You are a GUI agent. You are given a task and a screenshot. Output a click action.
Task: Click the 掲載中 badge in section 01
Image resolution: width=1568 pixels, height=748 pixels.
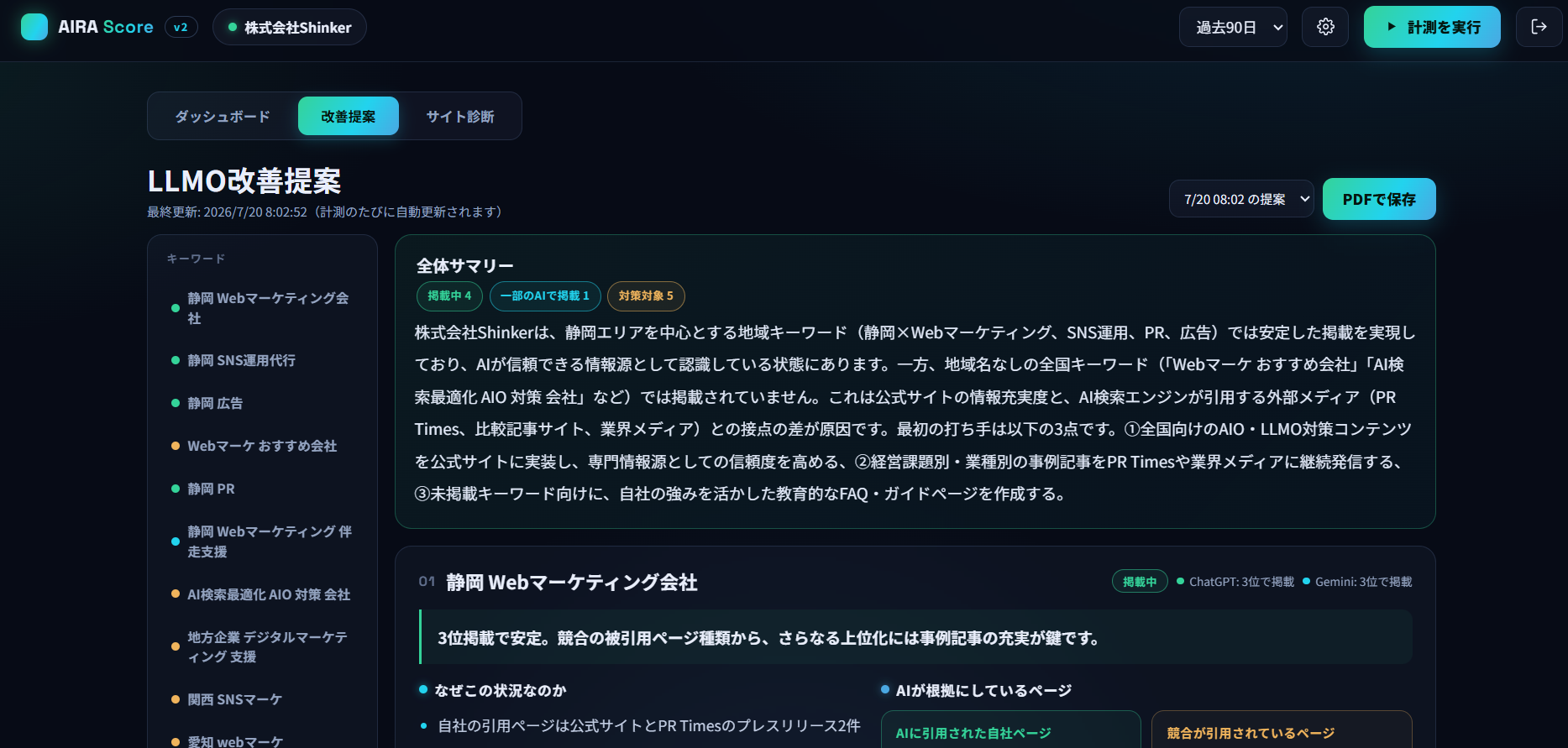[x=1140, y=581]
